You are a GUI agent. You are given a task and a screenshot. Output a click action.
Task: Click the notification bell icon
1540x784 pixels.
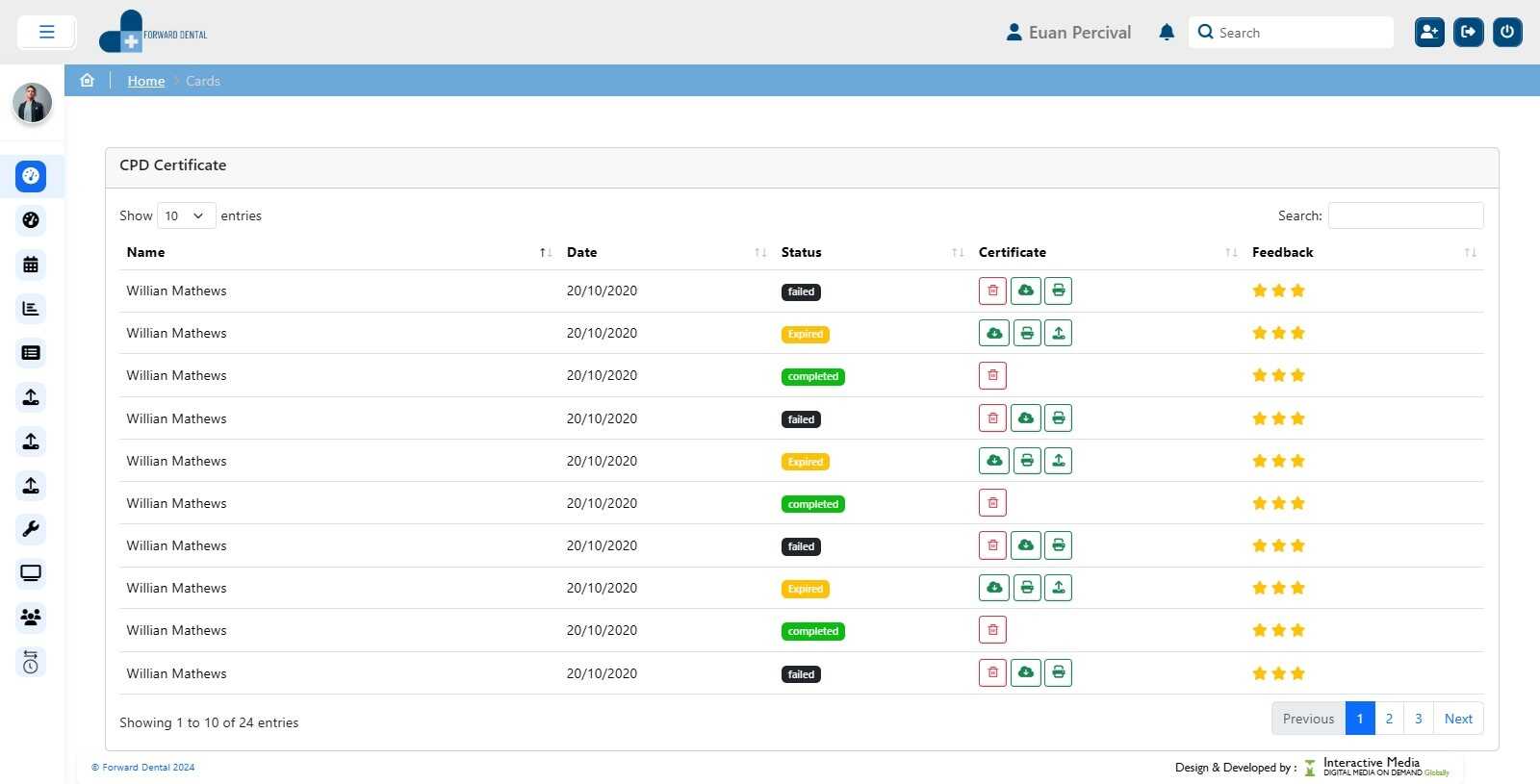pos(1167,33)
